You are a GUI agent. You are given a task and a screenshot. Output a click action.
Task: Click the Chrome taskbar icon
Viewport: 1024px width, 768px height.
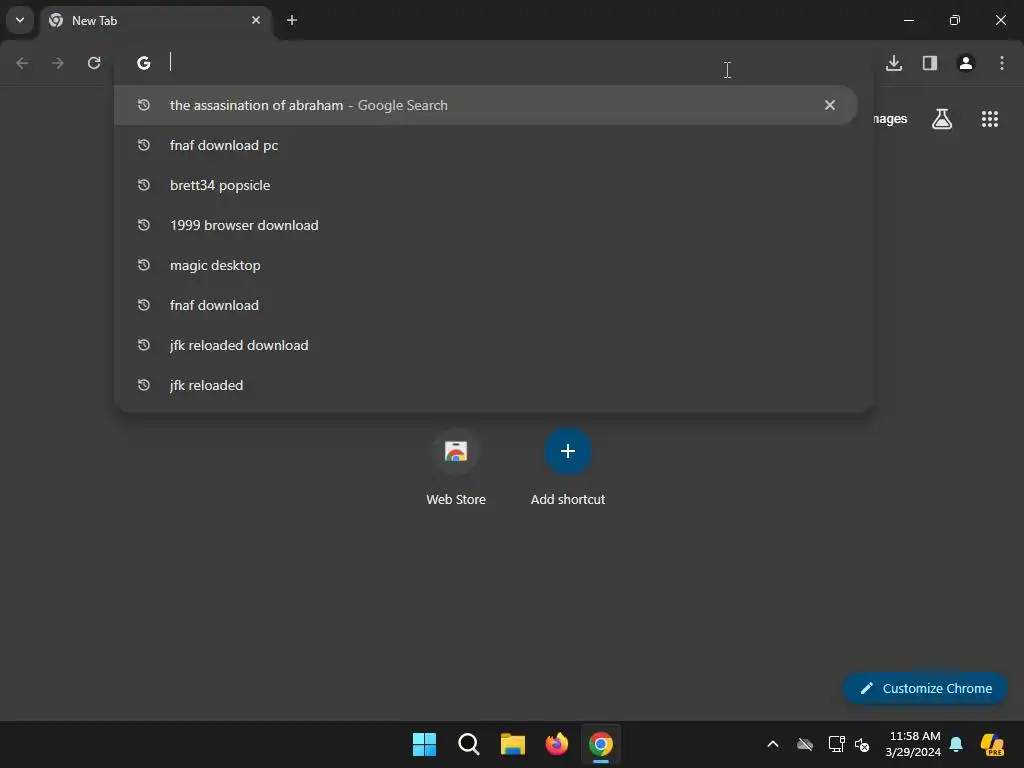click(x=601, y=744)
